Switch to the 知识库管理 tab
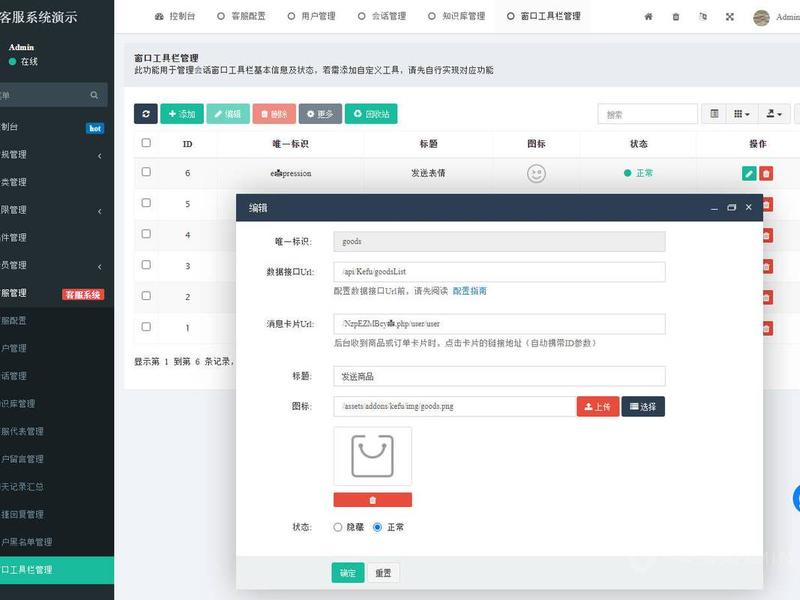The height and width of the screenshot is (600, 800). 456,16
